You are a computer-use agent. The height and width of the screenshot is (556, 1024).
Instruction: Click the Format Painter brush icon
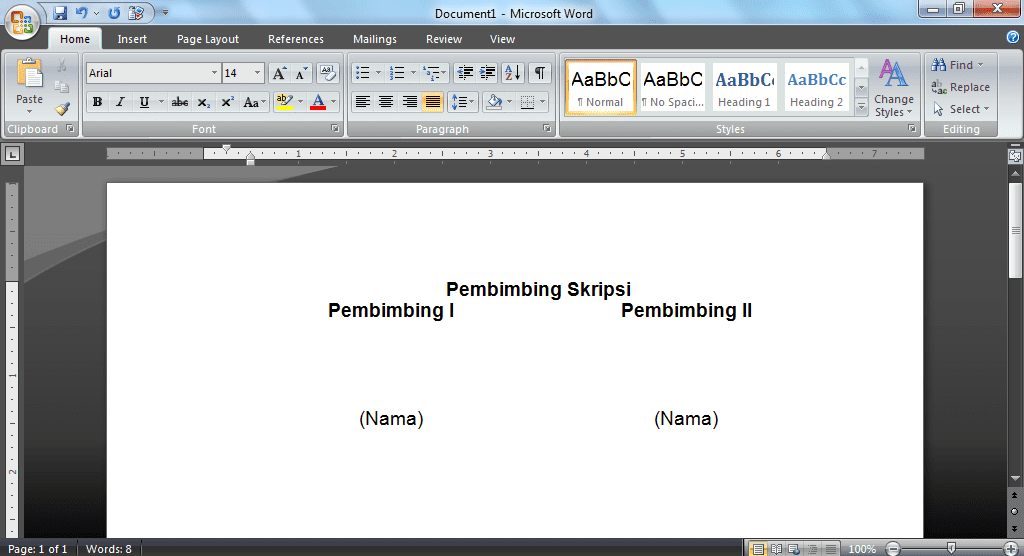point(62,109)
